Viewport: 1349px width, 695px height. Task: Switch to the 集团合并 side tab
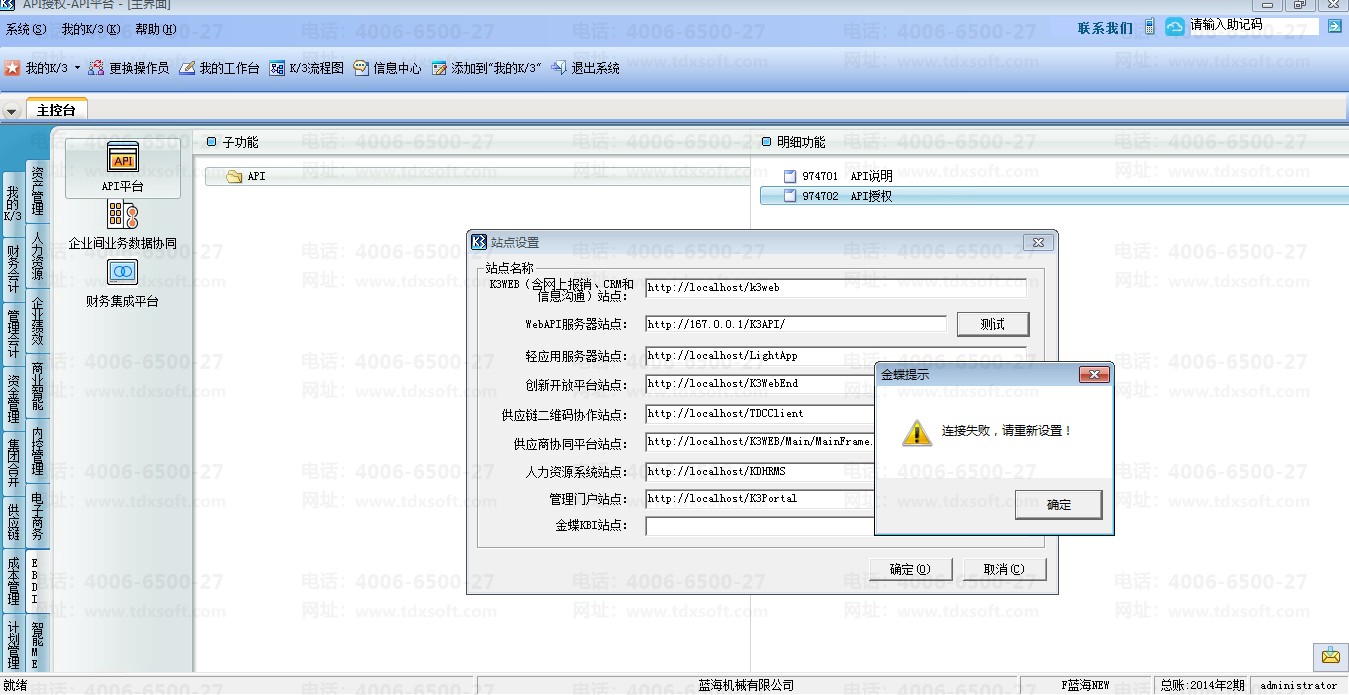tap(12, 463)
